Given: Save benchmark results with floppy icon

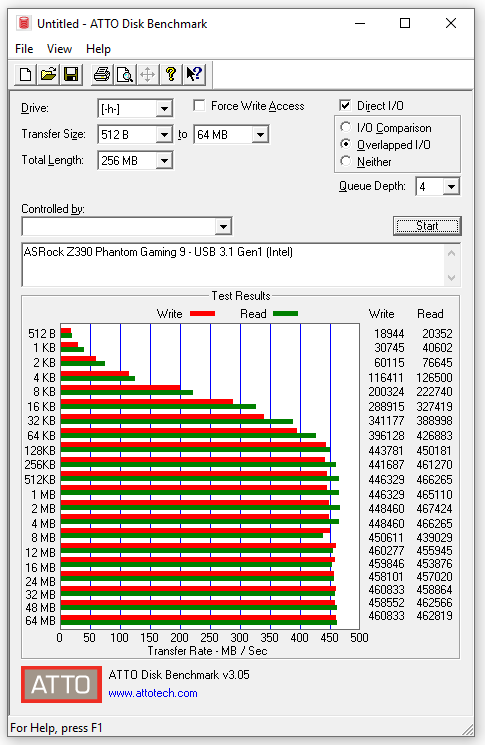Looking at the screenshot, I should (x=71, y=75).
